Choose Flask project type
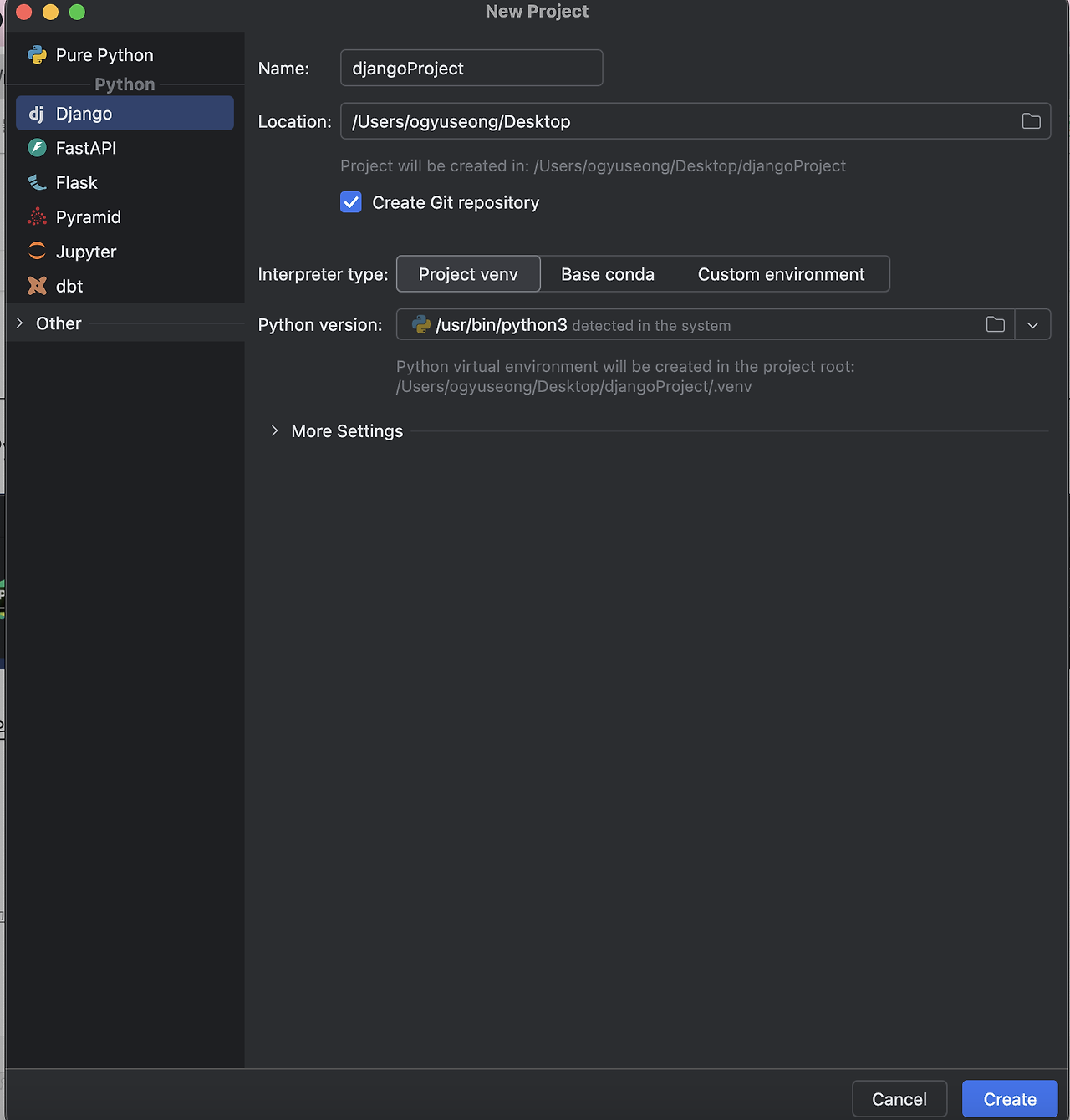The width and height of the screenshot is (1070, 1120). tap(125, 182)
